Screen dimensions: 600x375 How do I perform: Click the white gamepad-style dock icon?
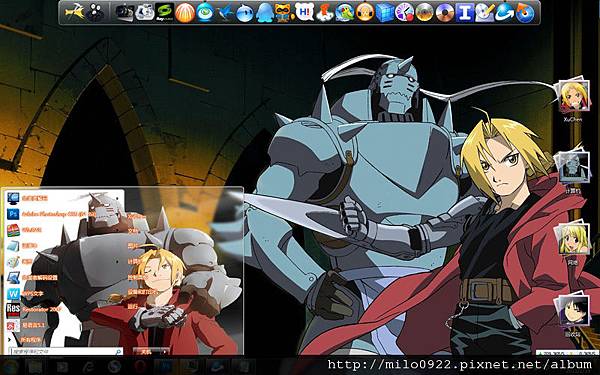click(145, 13)
